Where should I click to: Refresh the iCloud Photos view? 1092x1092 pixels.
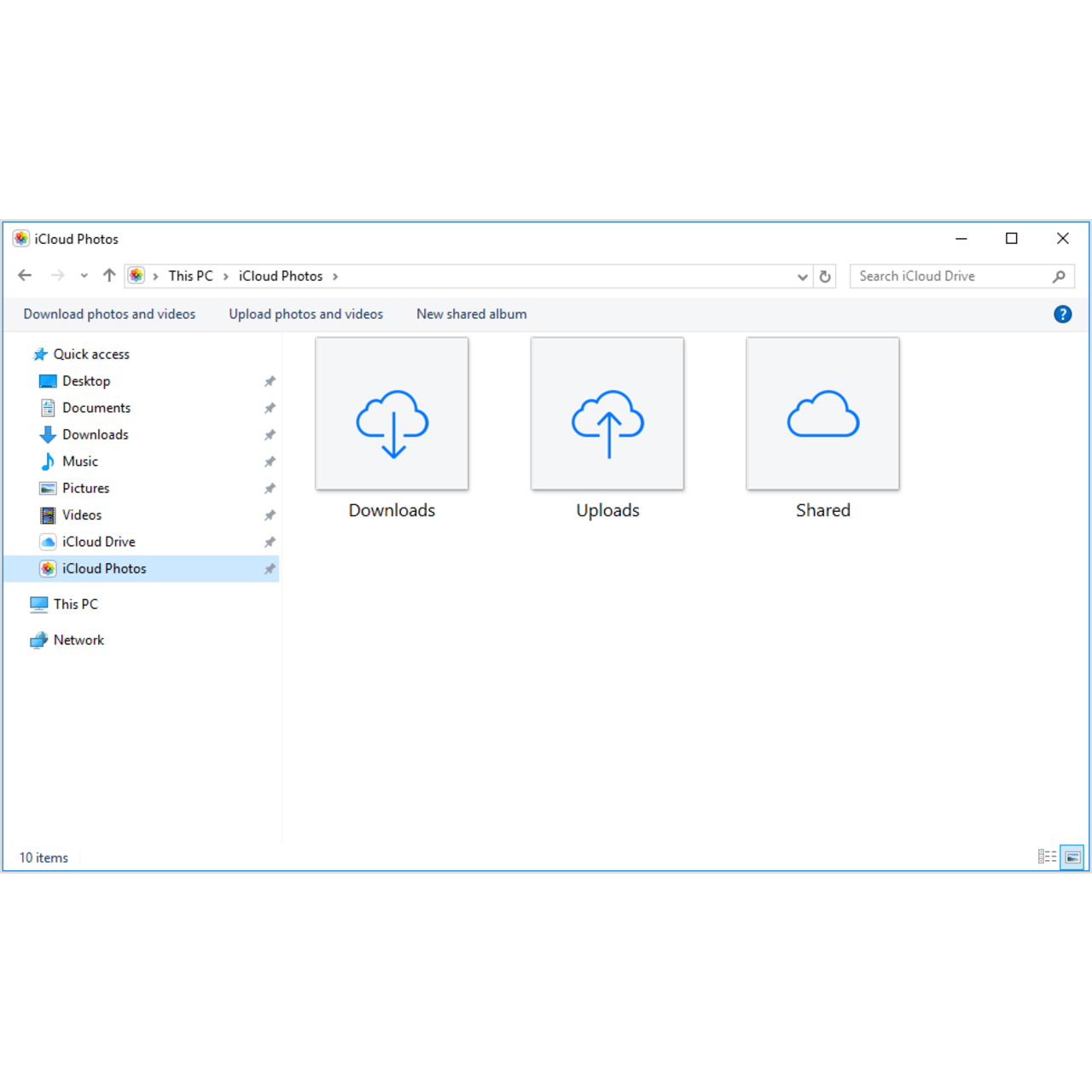[x=825, y=276]
